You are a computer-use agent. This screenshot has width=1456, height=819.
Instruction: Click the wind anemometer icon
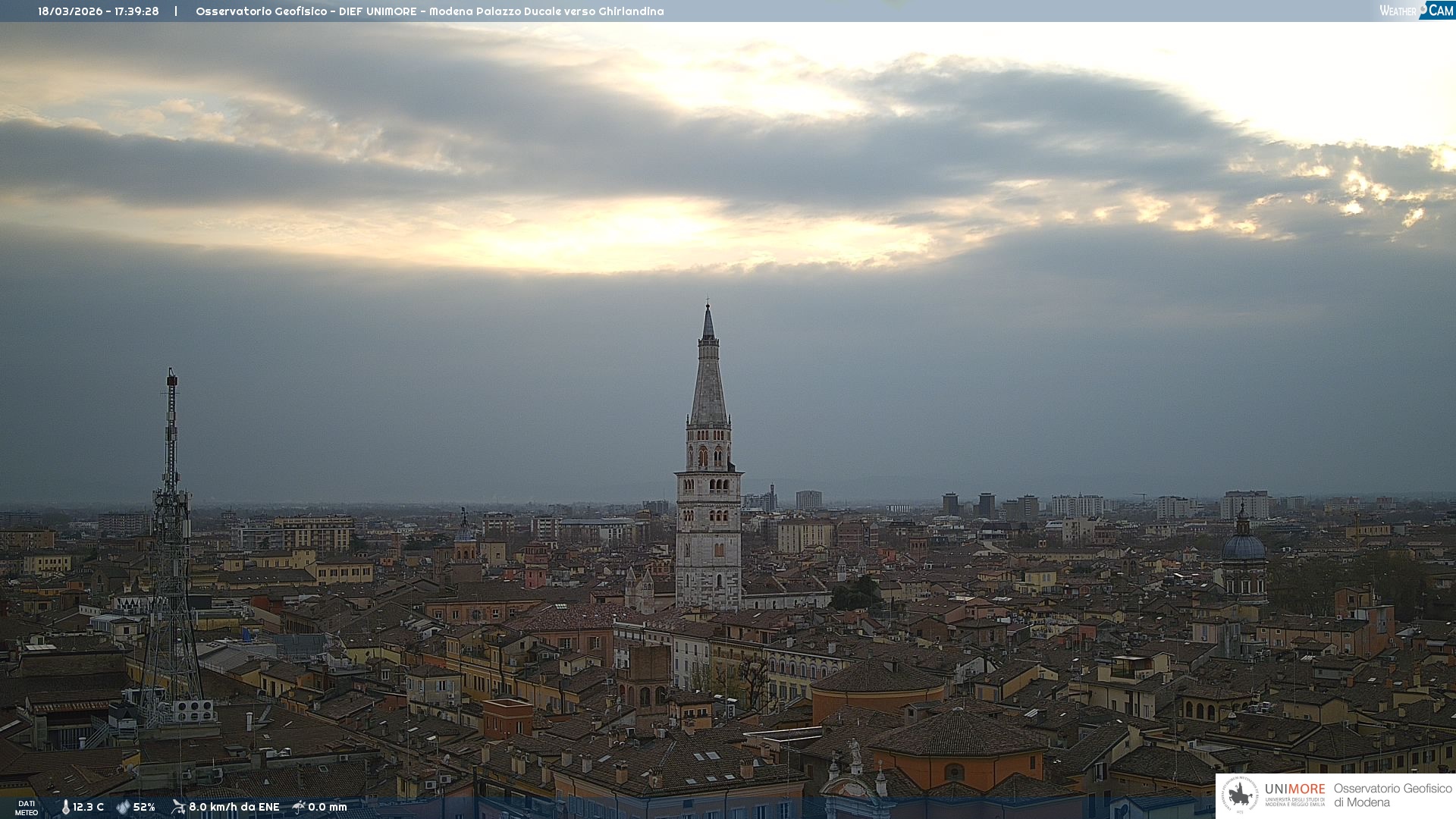tap(178, 807)
